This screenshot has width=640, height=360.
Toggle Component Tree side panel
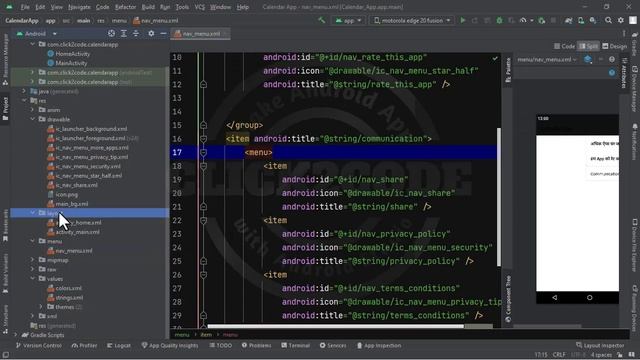pyautogui.click(x=507, y=299)
